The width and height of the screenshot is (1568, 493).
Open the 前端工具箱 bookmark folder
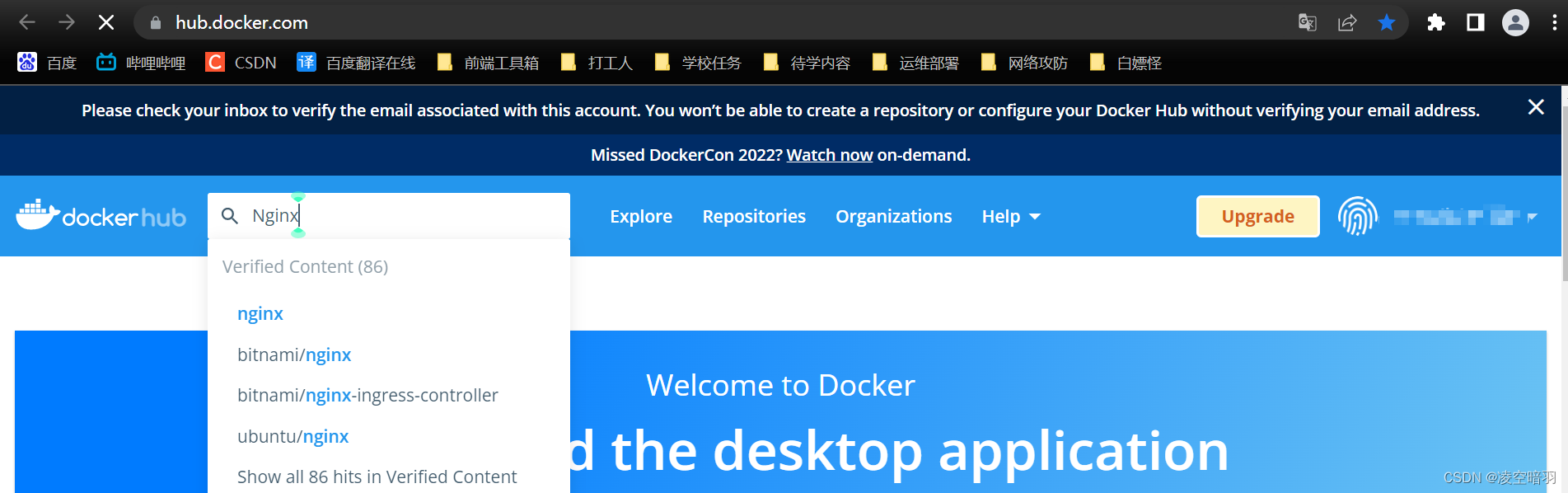488,63
